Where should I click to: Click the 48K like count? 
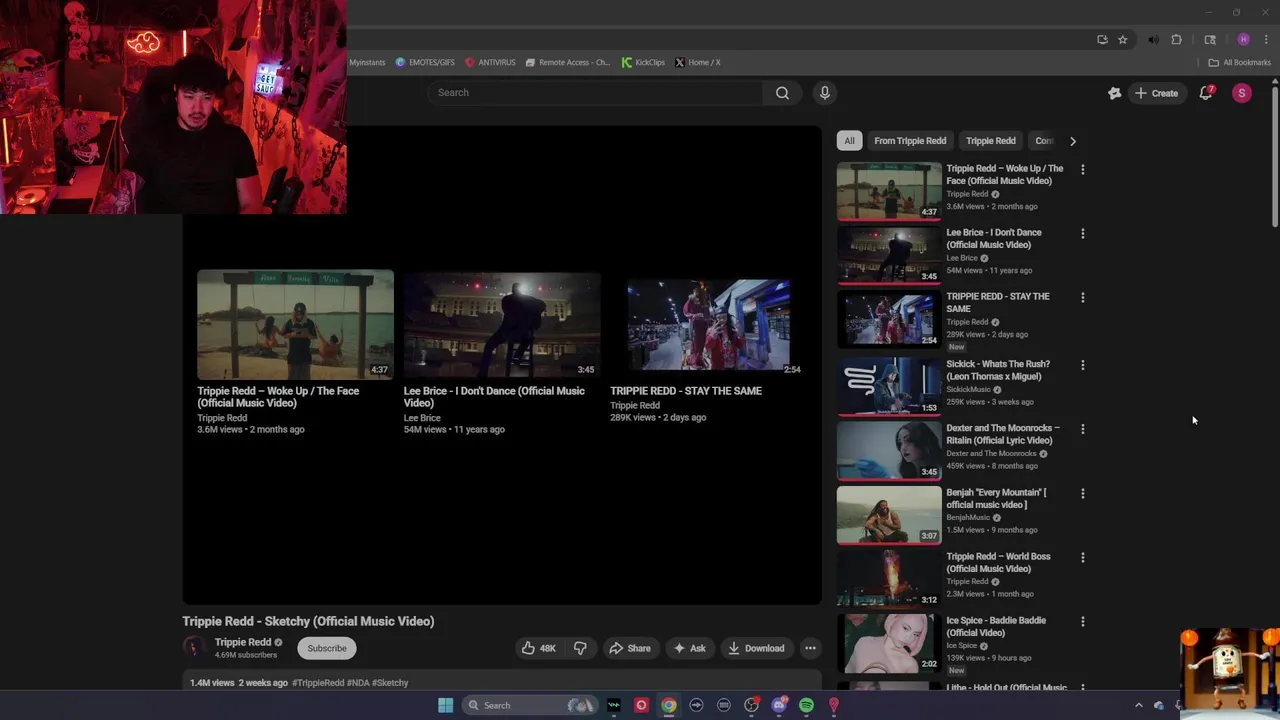548,648
